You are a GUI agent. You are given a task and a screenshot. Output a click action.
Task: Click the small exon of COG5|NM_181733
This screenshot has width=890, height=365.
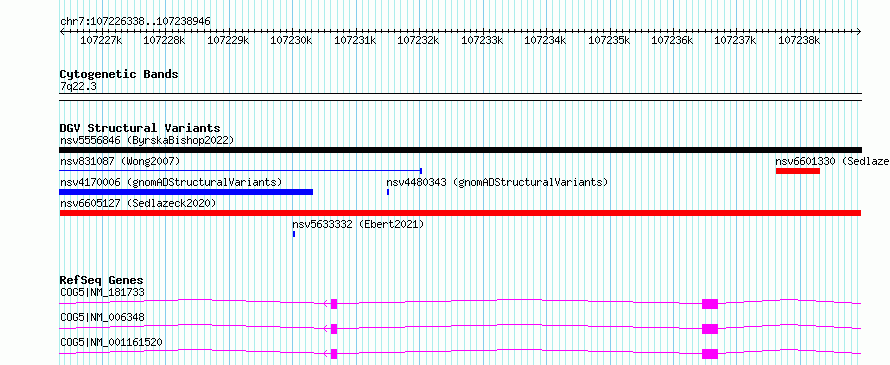pyautogui.click(x=334, y=304)
